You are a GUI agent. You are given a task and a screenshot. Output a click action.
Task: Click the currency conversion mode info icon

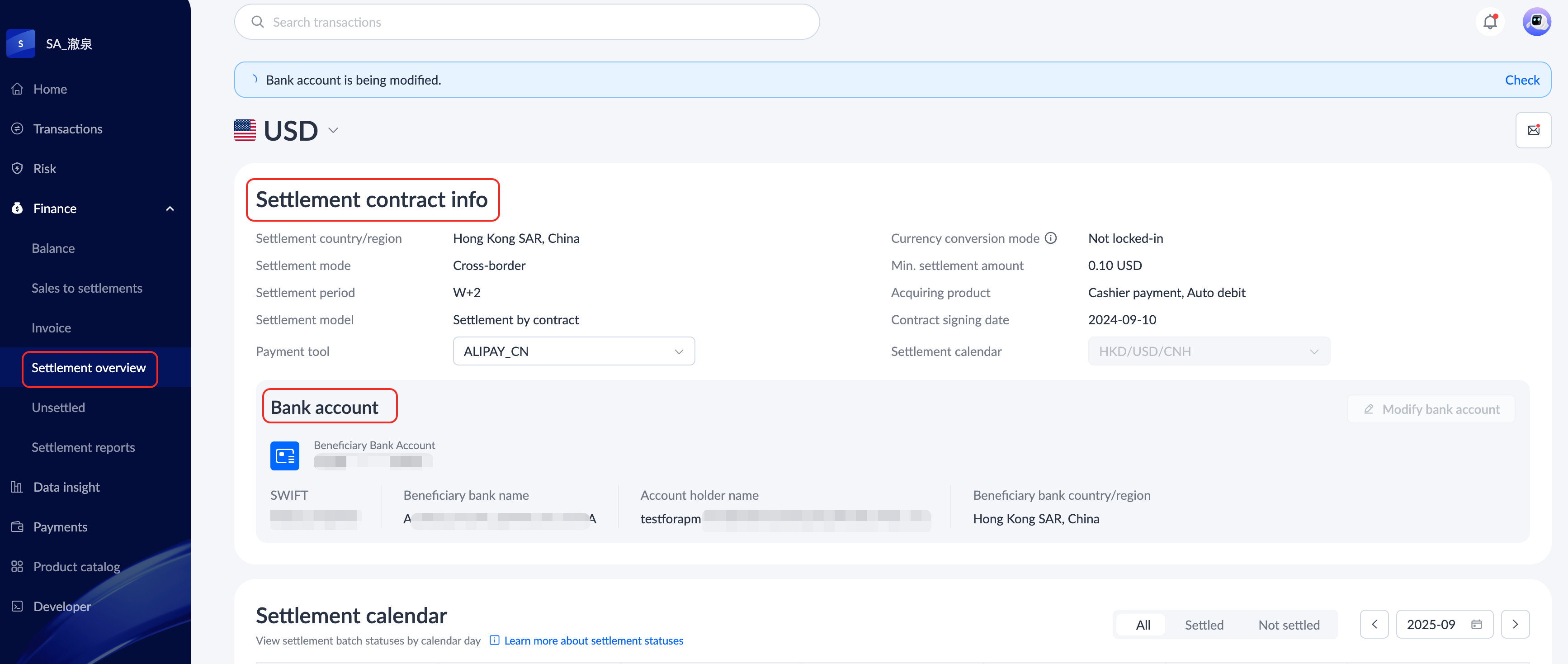1051,238
